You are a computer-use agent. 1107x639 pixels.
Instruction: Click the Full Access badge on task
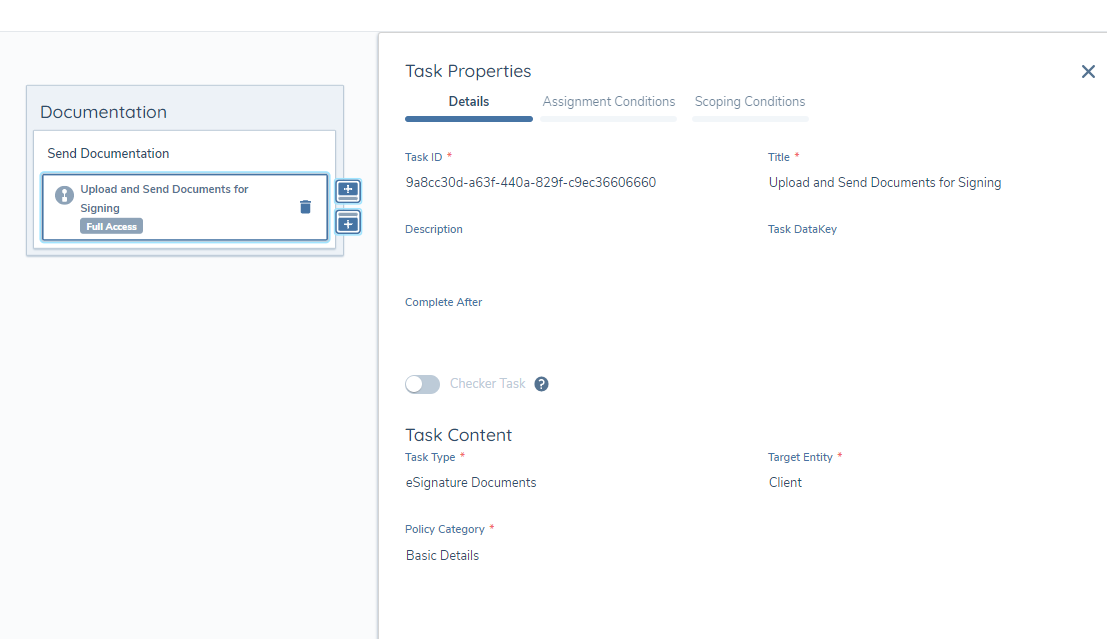coord(111,227)
